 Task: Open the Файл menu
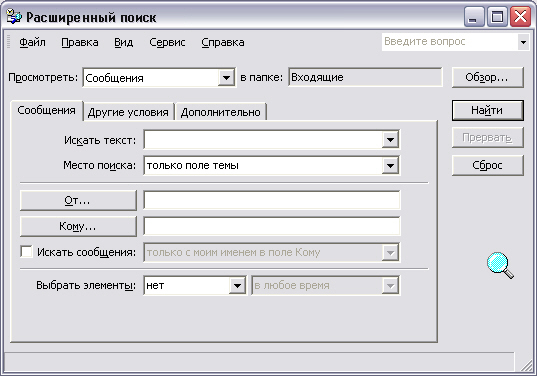tap(32, 42)
